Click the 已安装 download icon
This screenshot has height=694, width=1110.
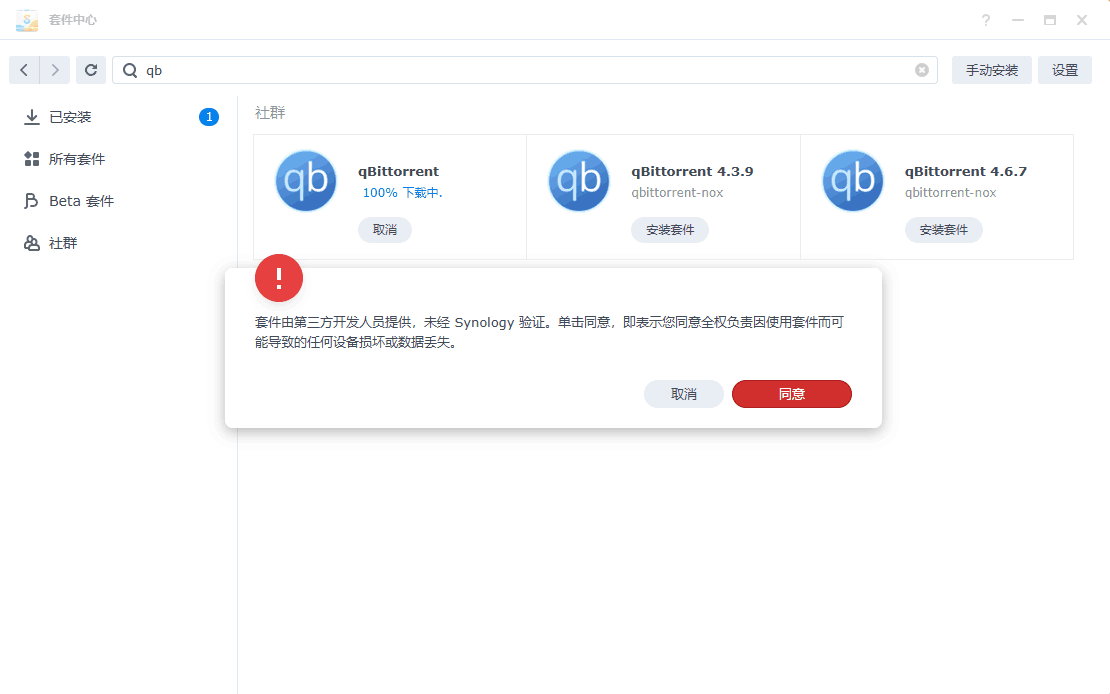(32, 117)
